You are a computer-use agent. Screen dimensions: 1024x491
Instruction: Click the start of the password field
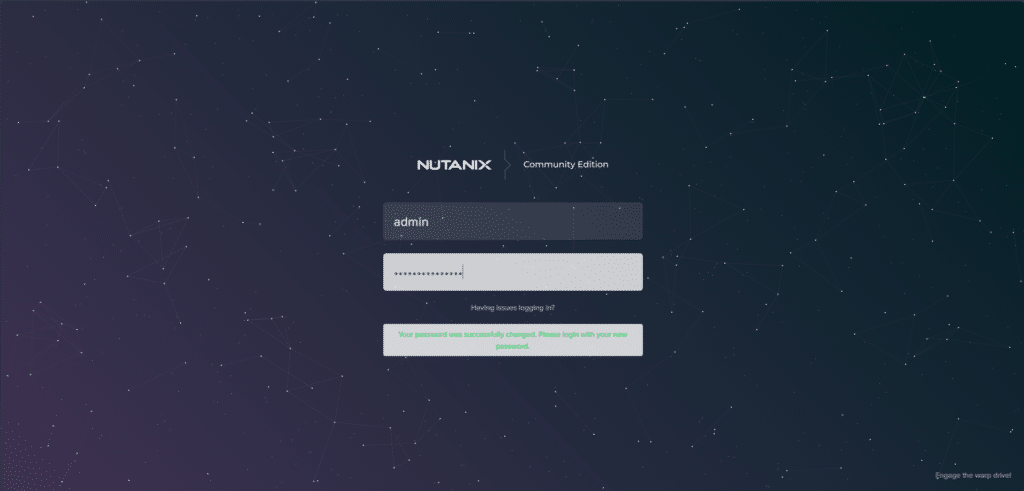point(390,272)
